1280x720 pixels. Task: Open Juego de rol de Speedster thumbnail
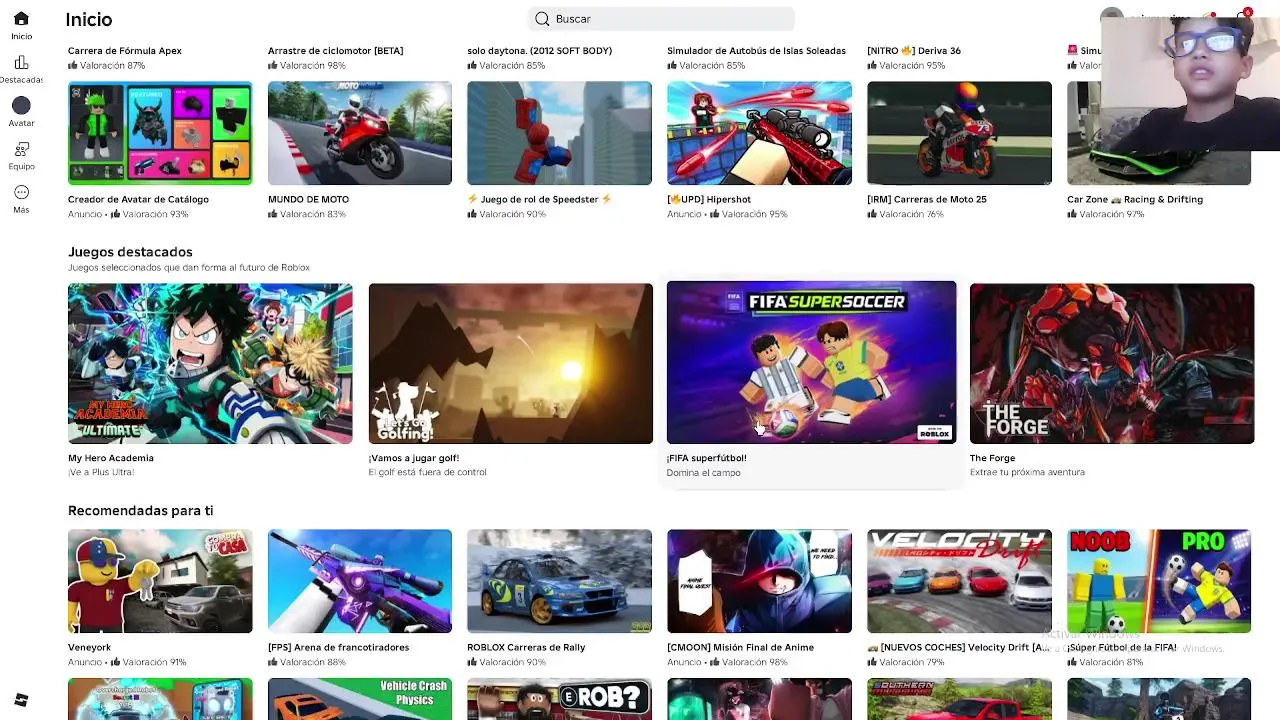559,133
